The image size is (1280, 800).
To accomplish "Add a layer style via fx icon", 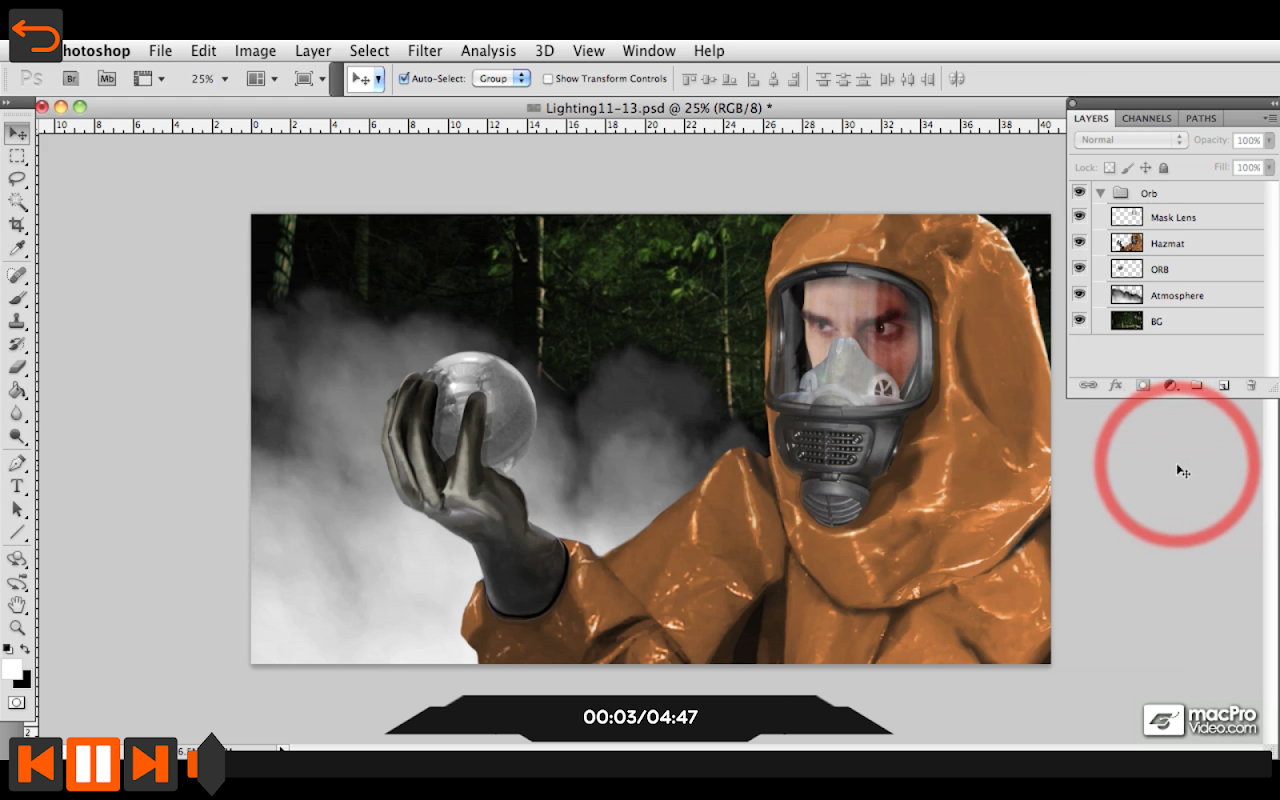I will pyautogui.click(x=1116, y=385).
